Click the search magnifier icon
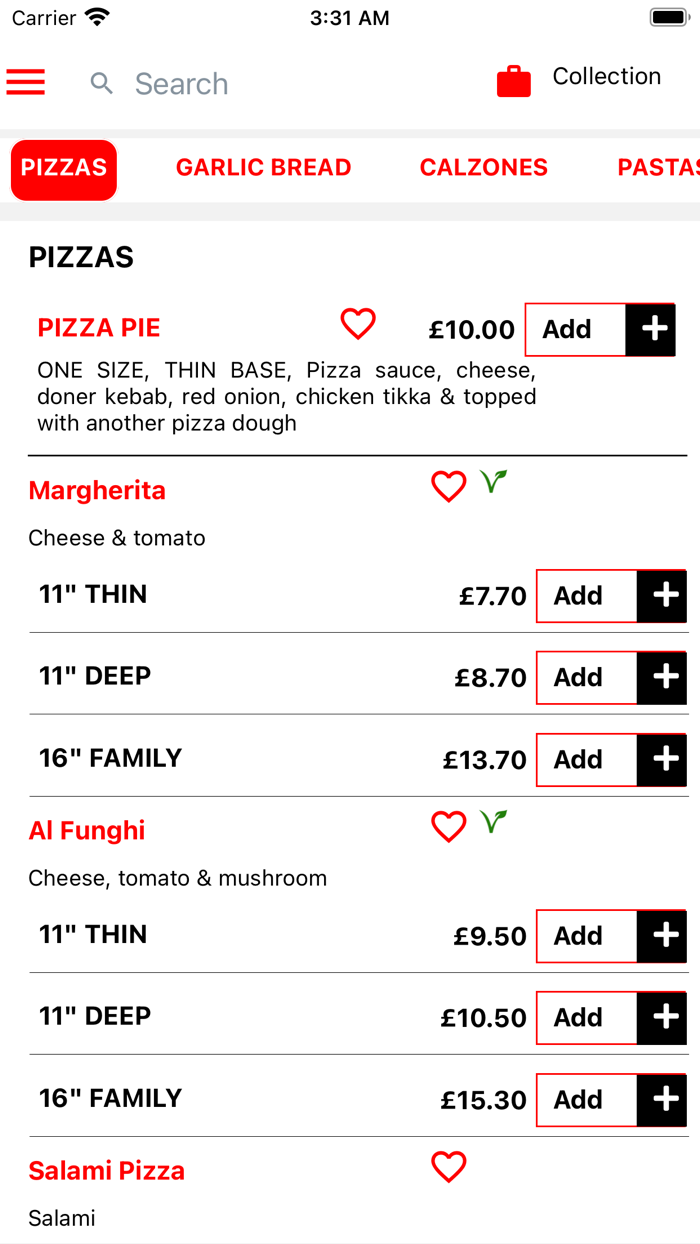Screen dimensions: 700x1244 click(101, 84)
